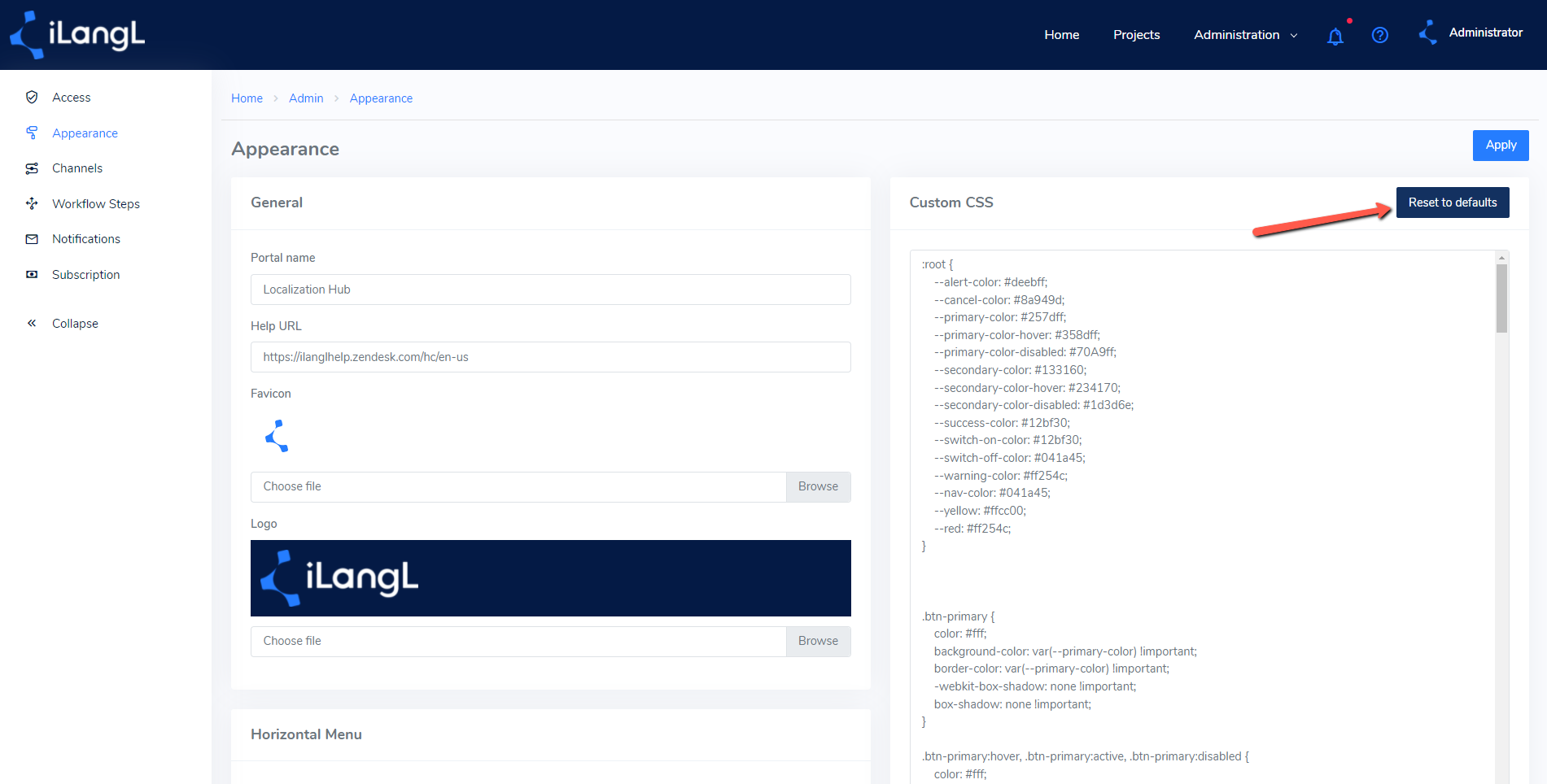
Task: Click the Custom CSS panel heading
Action: [x=951, y=203]
